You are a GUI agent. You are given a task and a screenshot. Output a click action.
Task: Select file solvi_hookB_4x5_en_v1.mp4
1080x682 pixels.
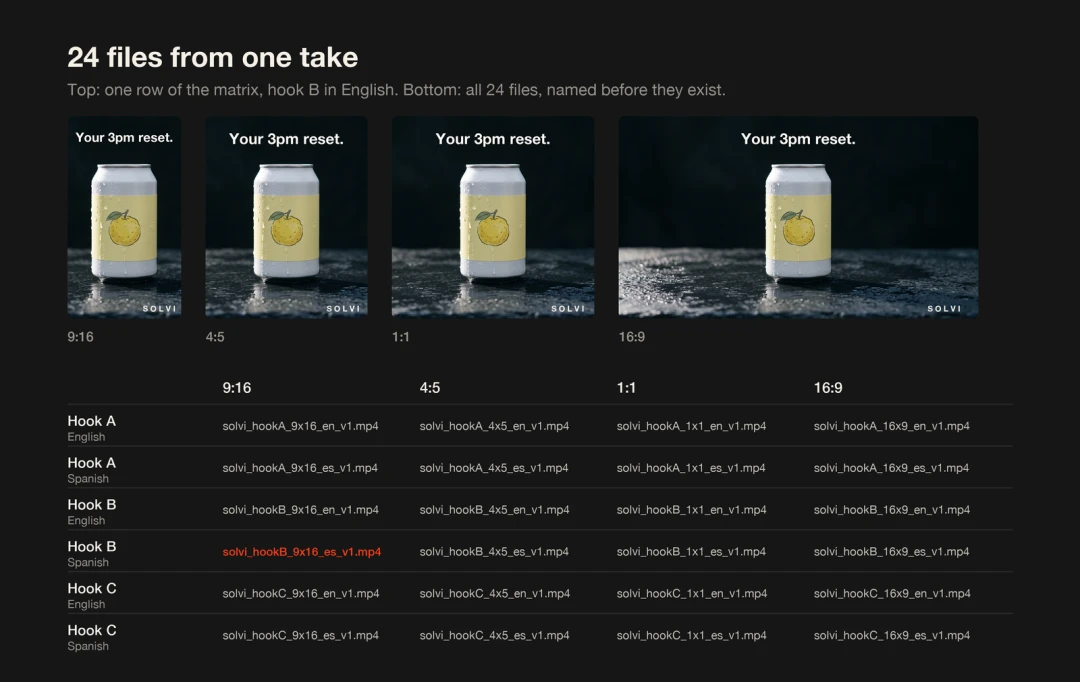495,510
